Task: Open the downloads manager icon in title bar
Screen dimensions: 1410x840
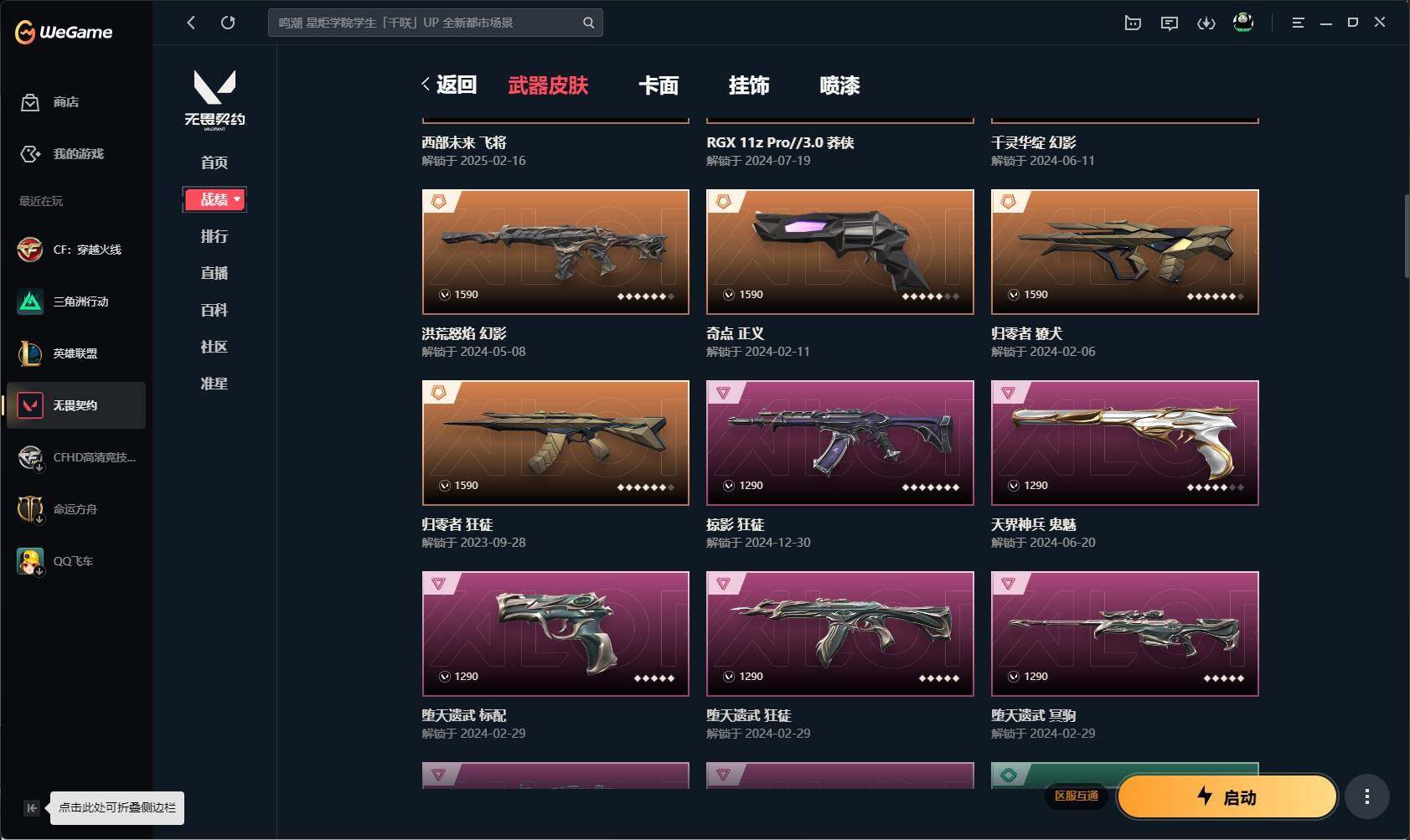Action: pos(1206,23)
